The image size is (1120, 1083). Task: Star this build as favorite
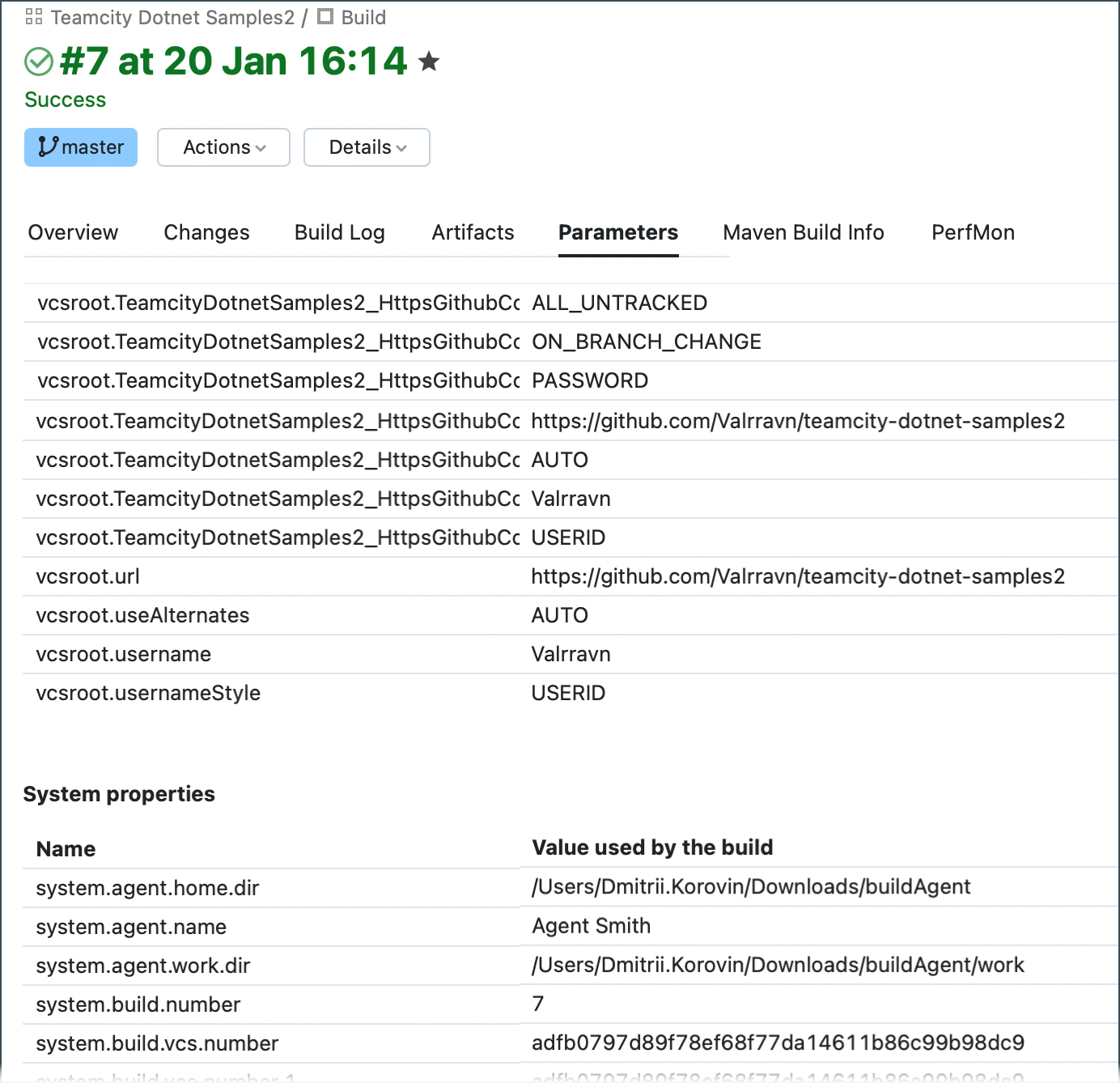tap(429, 60)
